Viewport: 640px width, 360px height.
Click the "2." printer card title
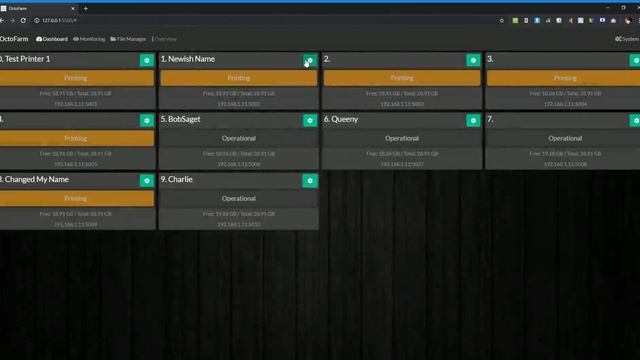(x=327, y=59)
